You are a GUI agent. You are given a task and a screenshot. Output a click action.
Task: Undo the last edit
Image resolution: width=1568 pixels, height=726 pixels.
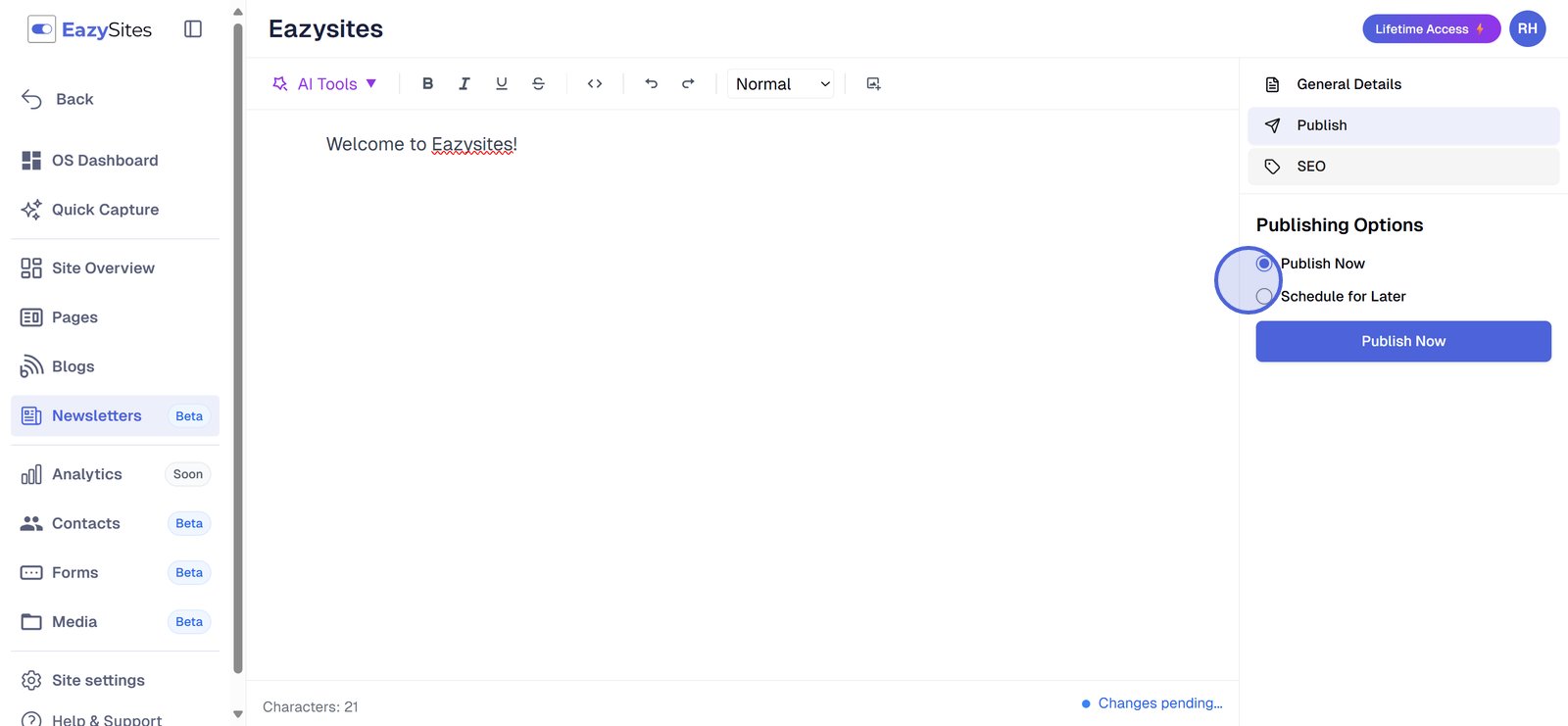click(x=652, y=84)
